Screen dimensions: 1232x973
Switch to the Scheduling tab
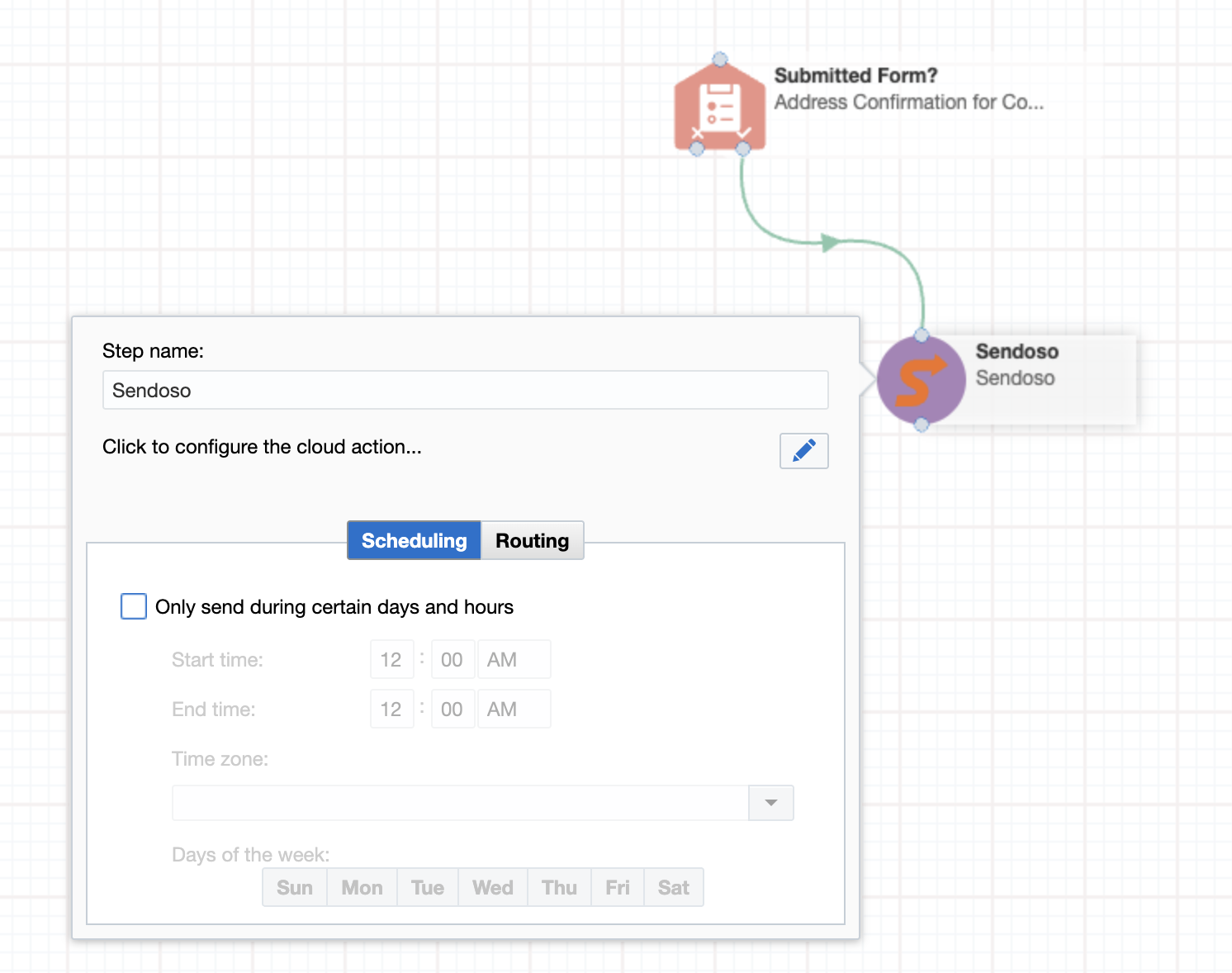coord(415,540)
